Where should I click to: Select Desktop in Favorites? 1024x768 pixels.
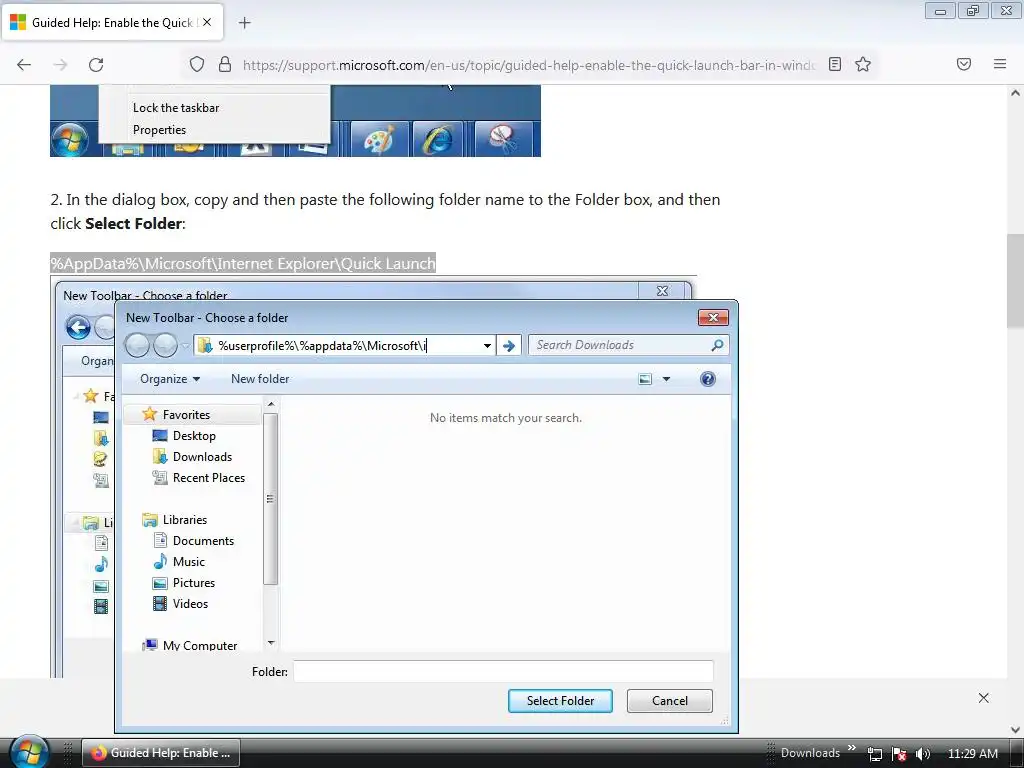click(x=194, y=436)
